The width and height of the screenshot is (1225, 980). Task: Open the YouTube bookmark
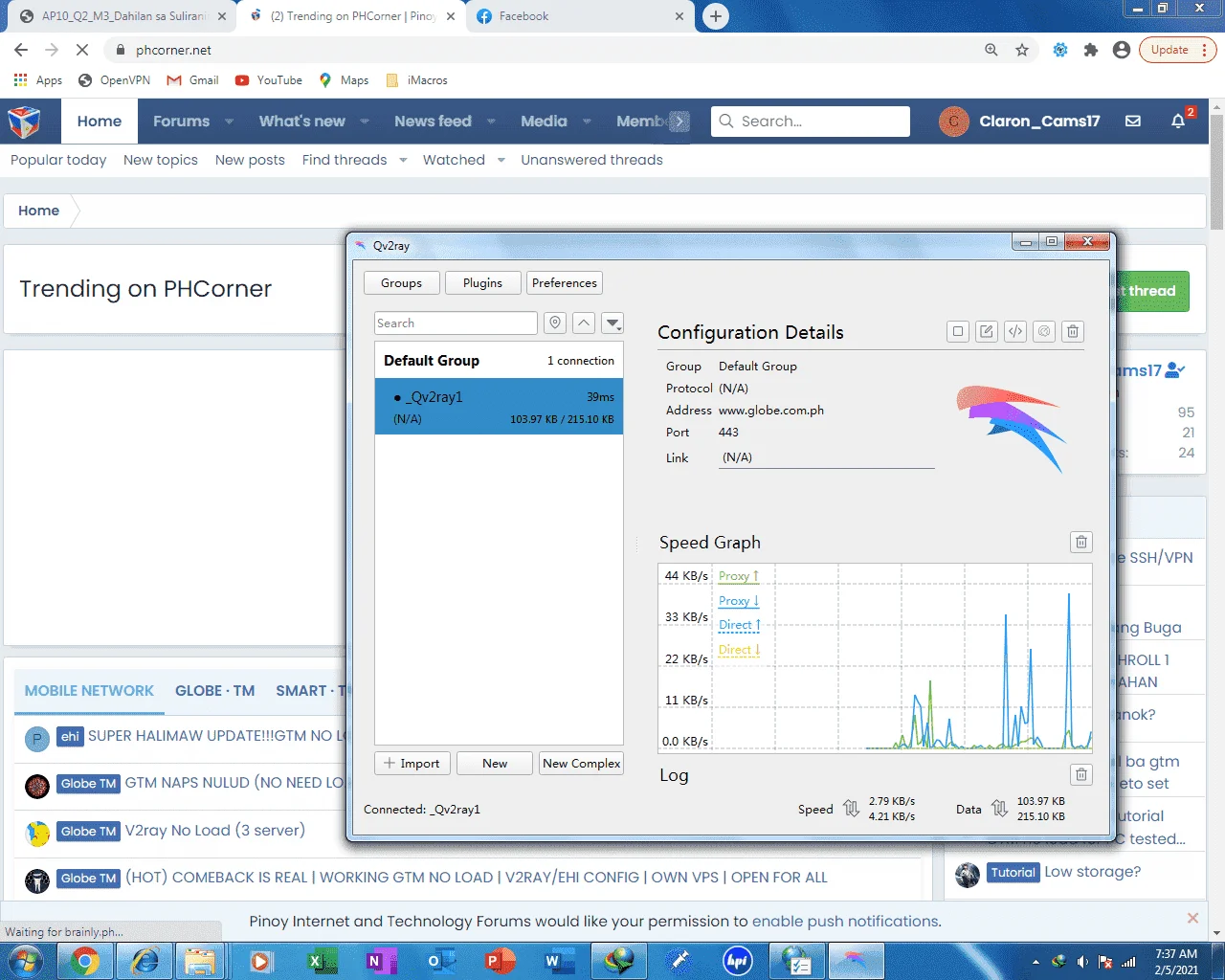click(269, 80)
